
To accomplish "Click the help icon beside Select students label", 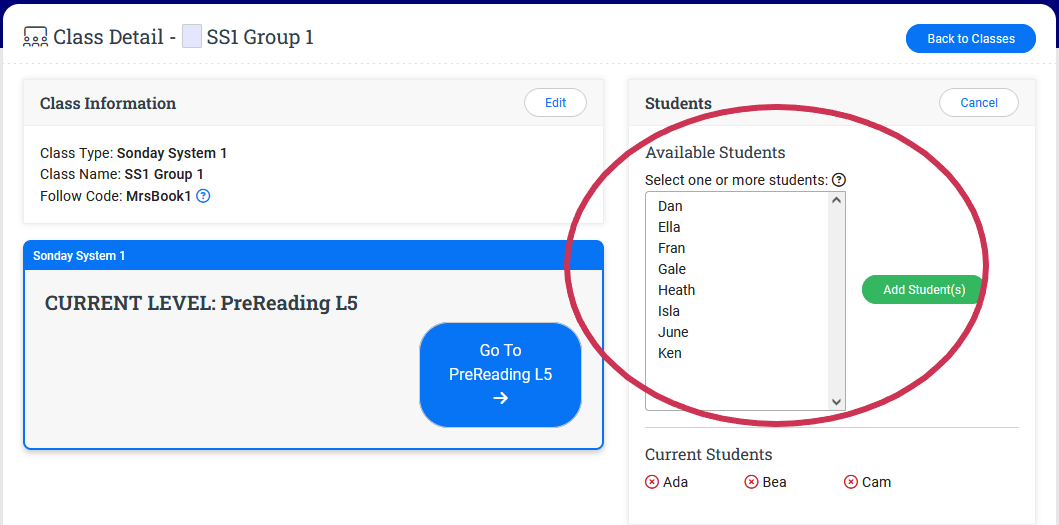I will [x=839, y=180].
